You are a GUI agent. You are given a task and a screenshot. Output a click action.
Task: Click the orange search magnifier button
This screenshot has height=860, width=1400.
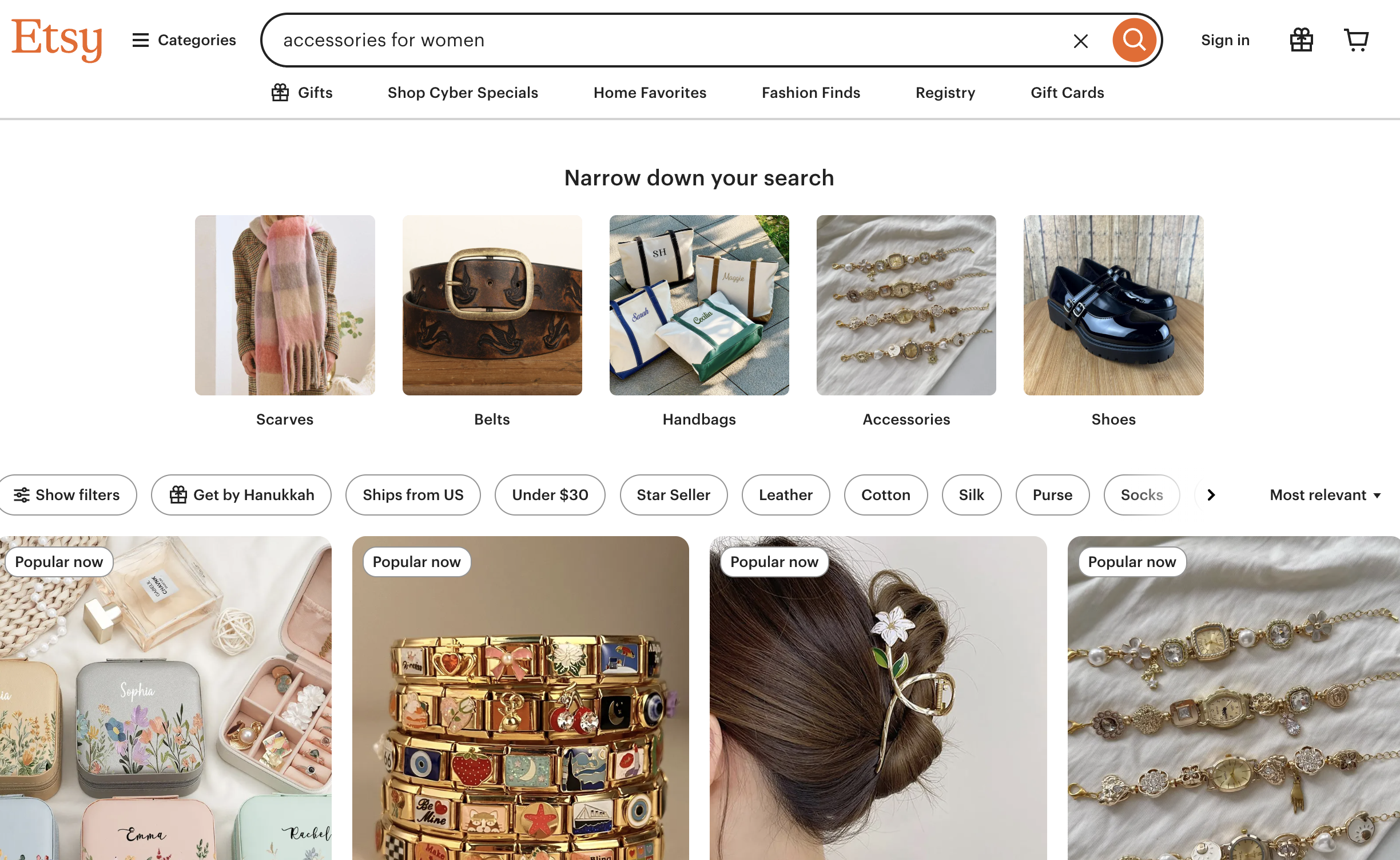[x=1133, y=40]
